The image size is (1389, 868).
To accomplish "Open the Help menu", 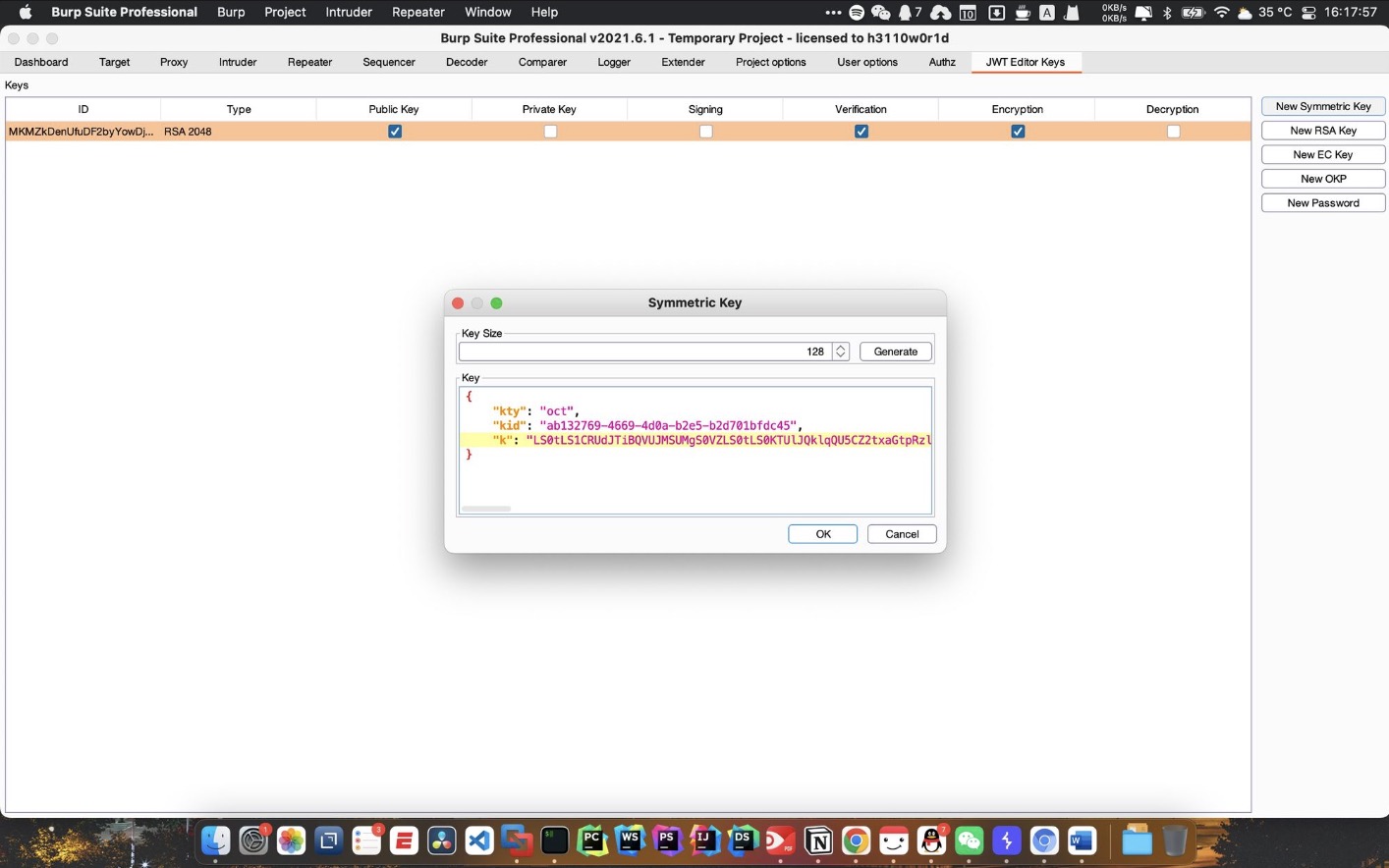I will (x=544, y=12).
